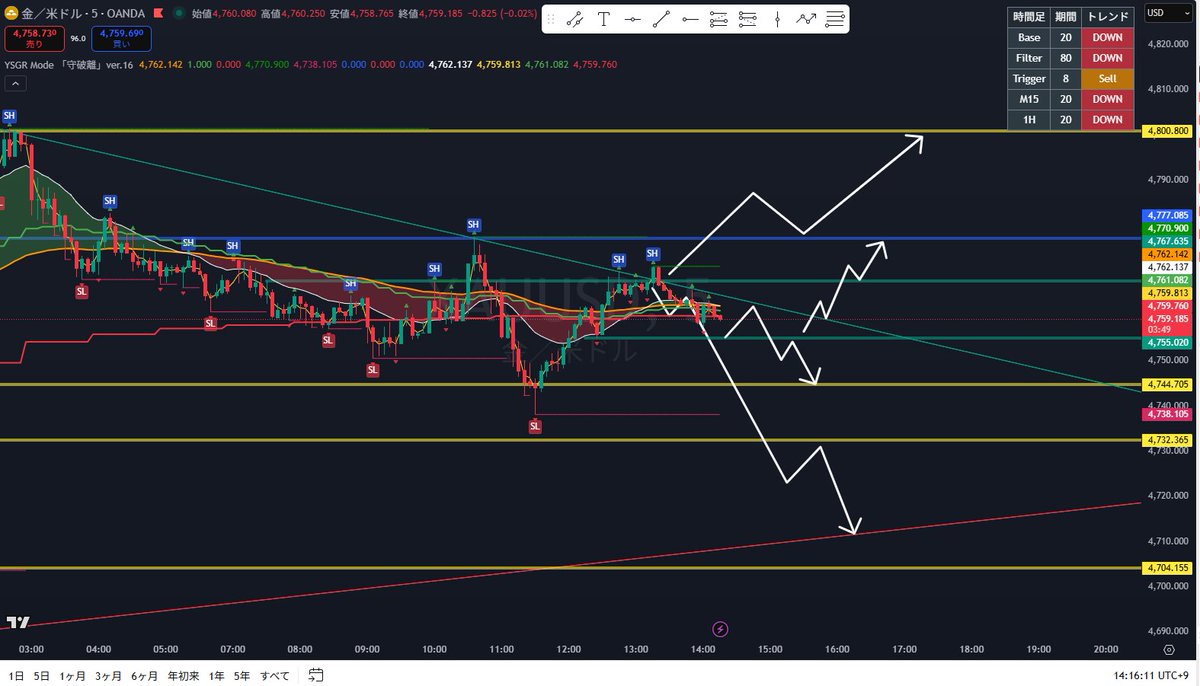Click the 1H row DOWN trend cell
Image resolution: width=1200 pixels, height=686 pixels.
(x=1107, y=119)
